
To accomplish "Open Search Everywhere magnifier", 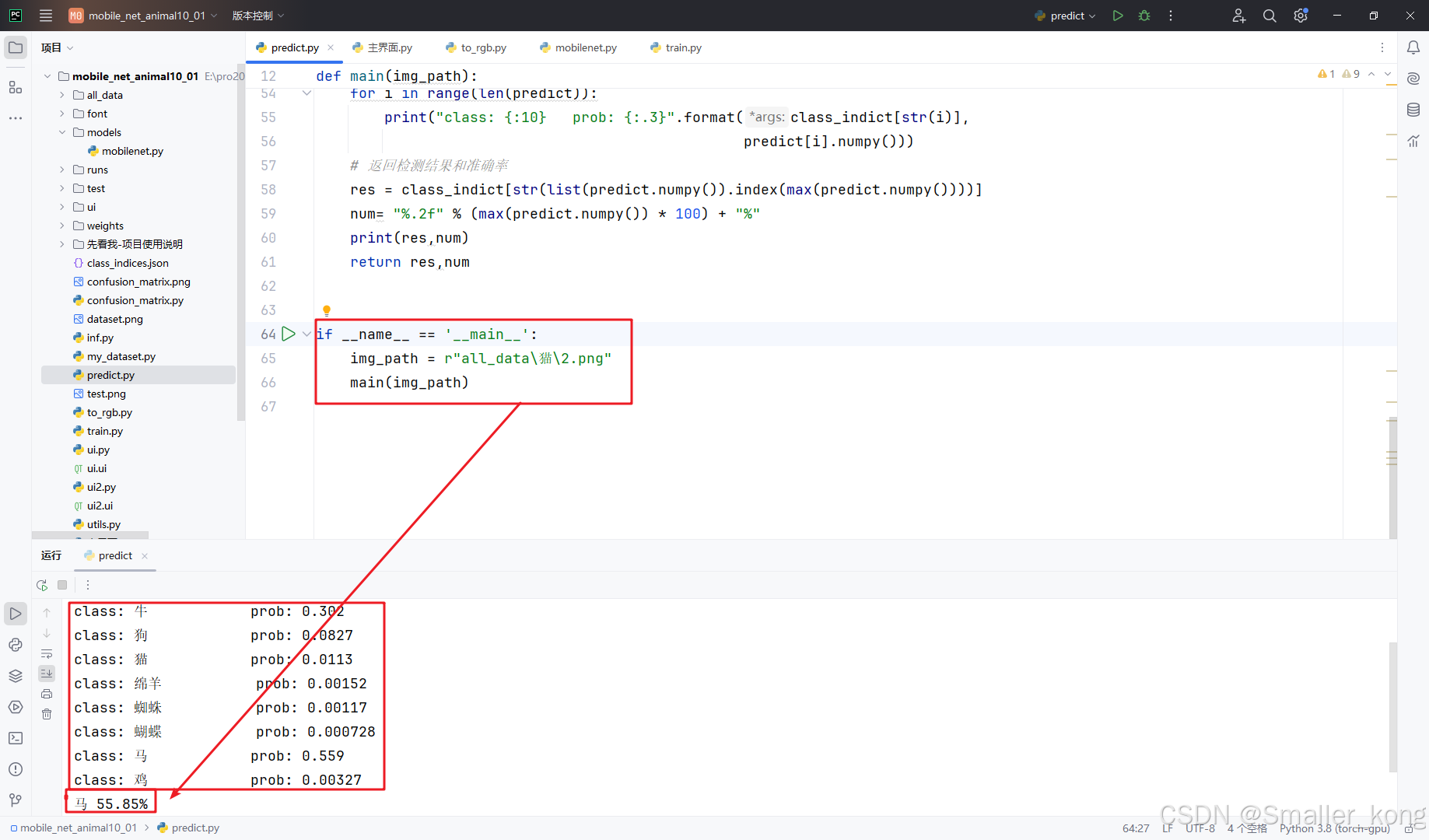I will [x=1270, y=16].
